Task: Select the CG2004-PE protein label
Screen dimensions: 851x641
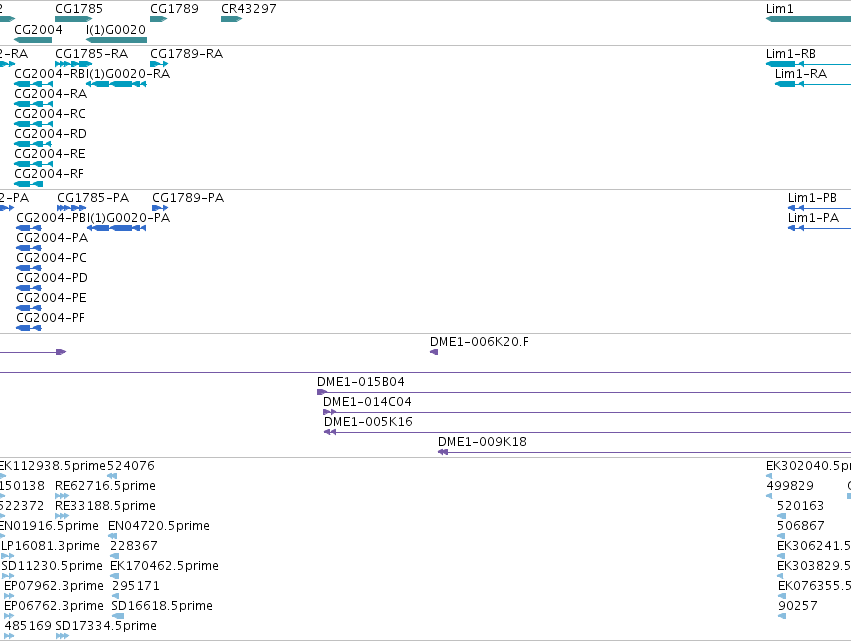Action: coord(52,298)
